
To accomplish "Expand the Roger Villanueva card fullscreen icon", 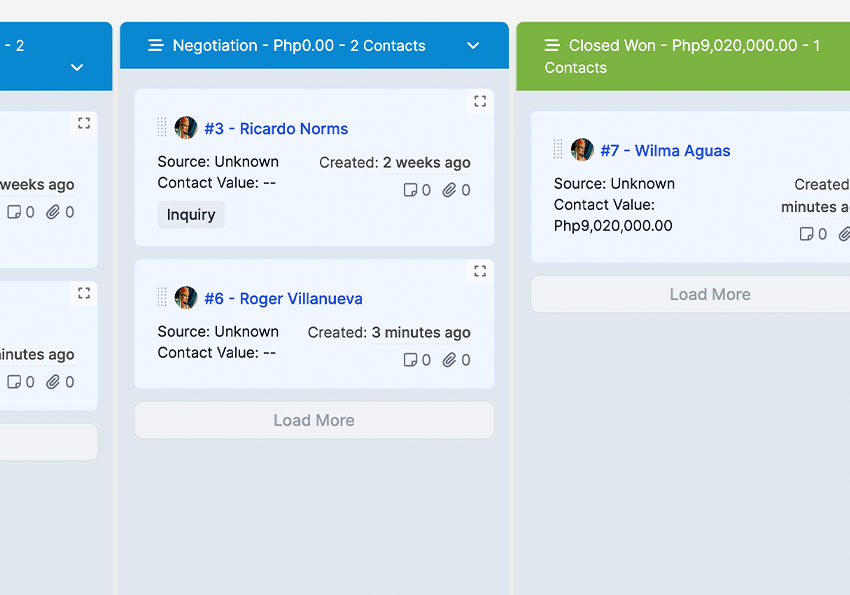I will (480, 271).
